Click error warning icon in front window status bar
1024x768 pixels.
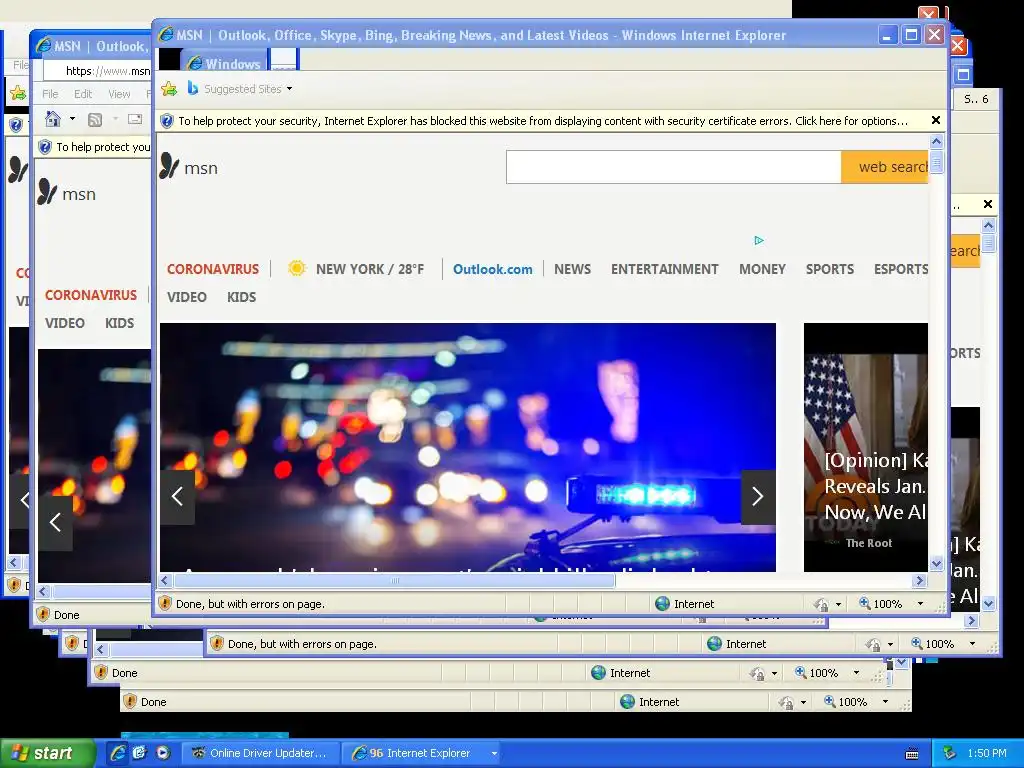coord(165,603)
